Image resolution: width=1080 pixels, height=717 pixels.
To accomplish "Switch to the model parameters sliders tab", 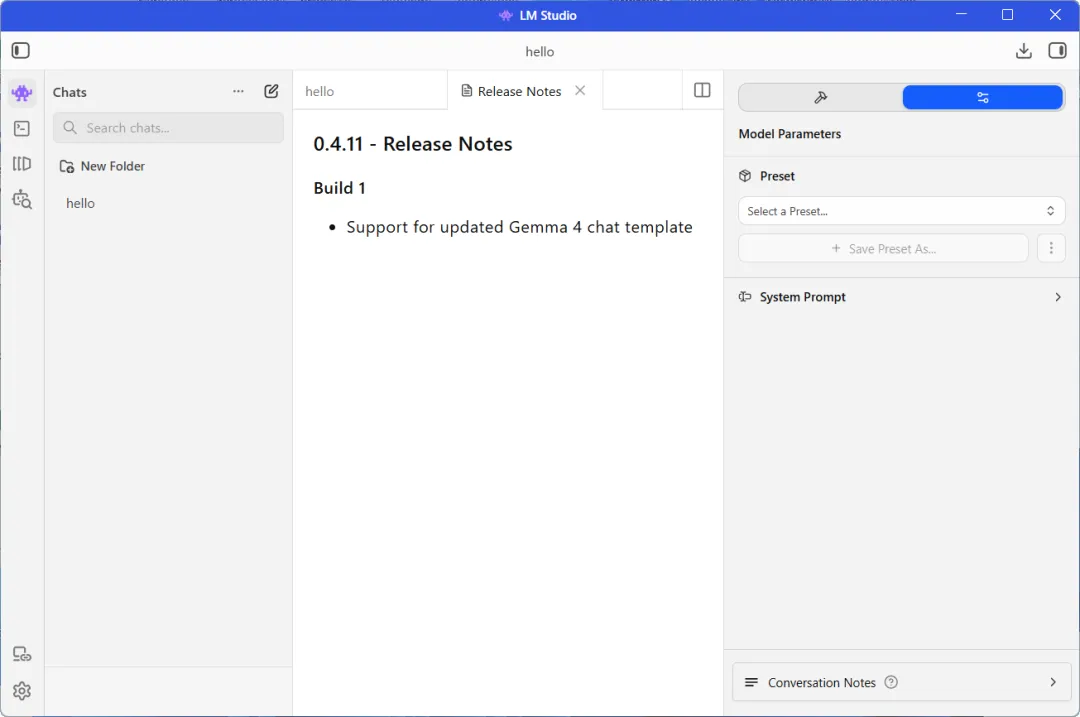I will coord(982,98).
